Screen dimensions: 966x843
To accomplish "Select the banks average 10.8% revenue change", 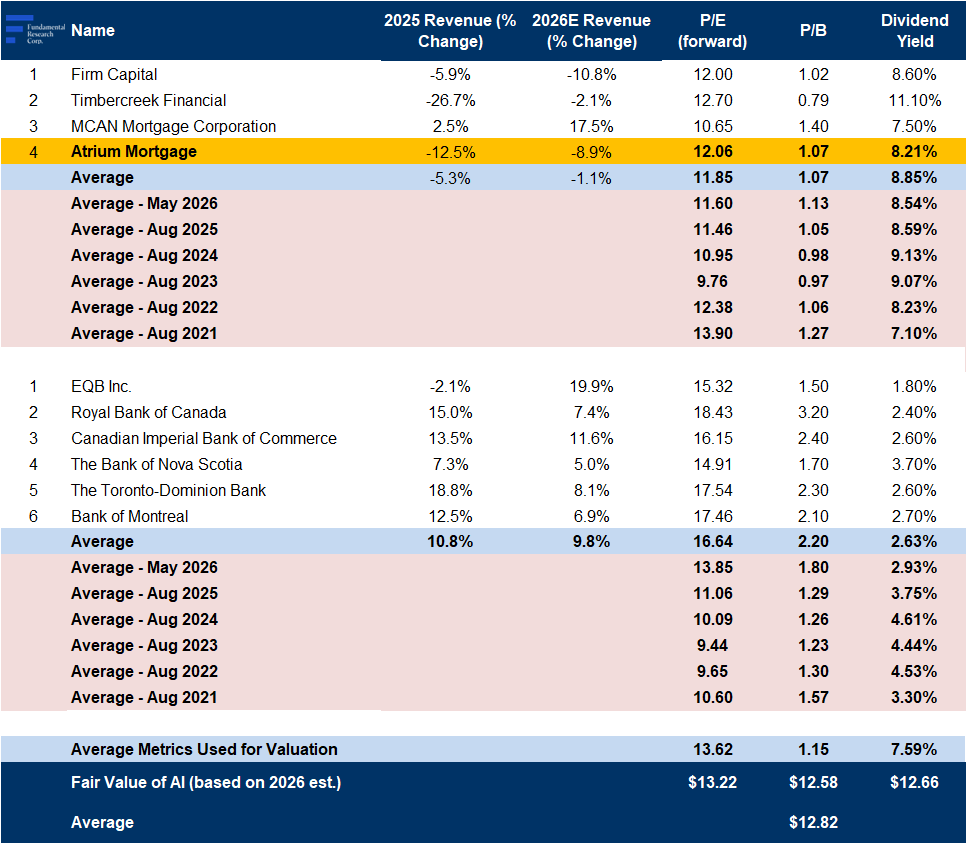I will point(450,542).
